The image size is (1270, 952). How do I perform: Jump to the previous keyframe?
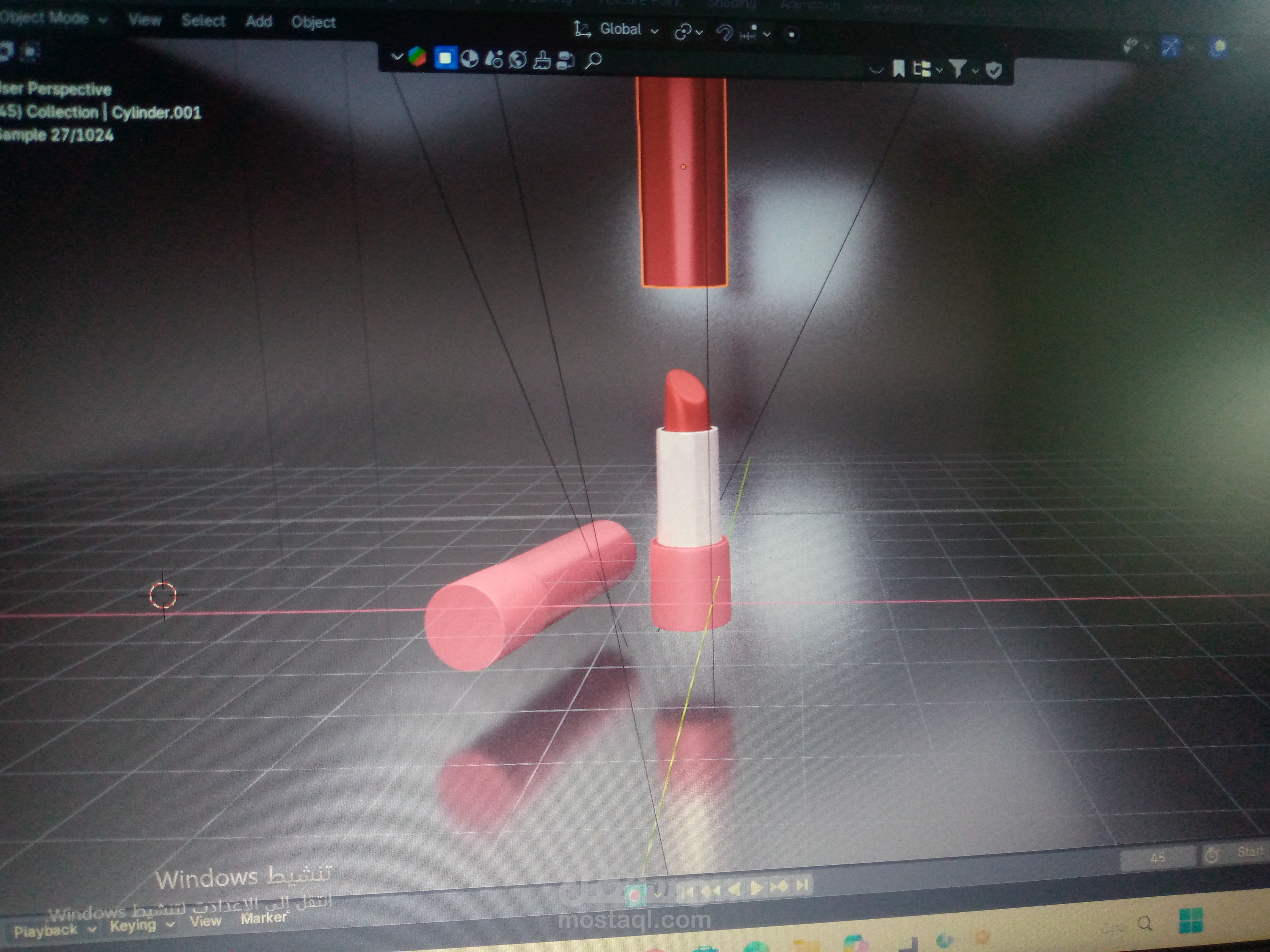(711, 891)
